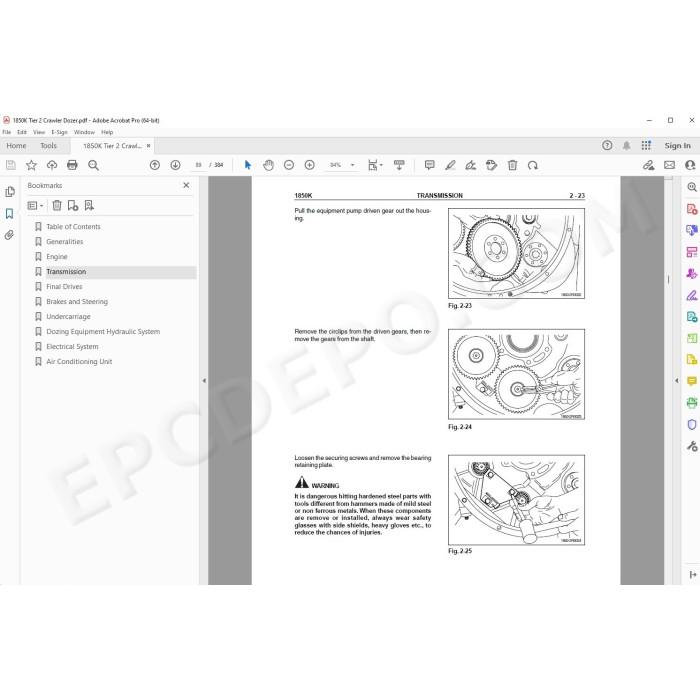This screenshot has height=700, width=700.
Task: Open search tools magnifier in right pane
Action: pos(692,187)
